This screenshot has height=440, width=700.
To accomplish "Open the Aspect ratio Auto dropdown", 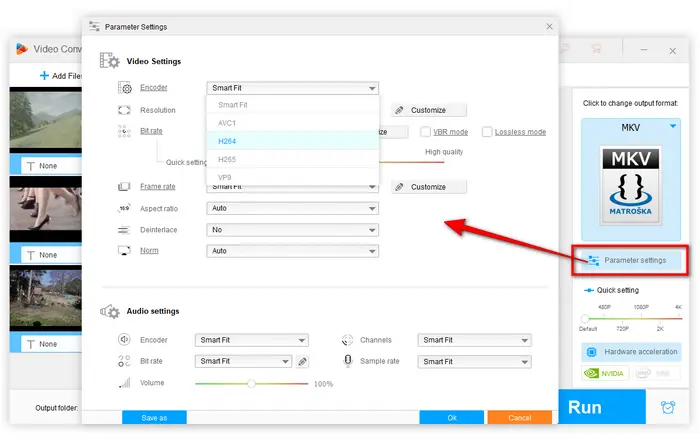I will pyautogui.click(x=292, y=208).
